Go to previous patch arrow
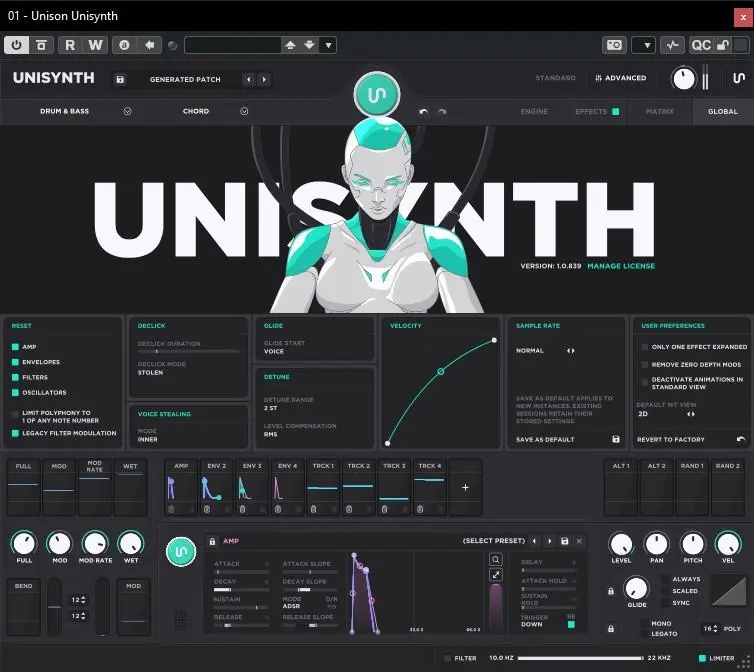Image resolution: width=754 pixels, height=672 pixels. tap(249, 79)
